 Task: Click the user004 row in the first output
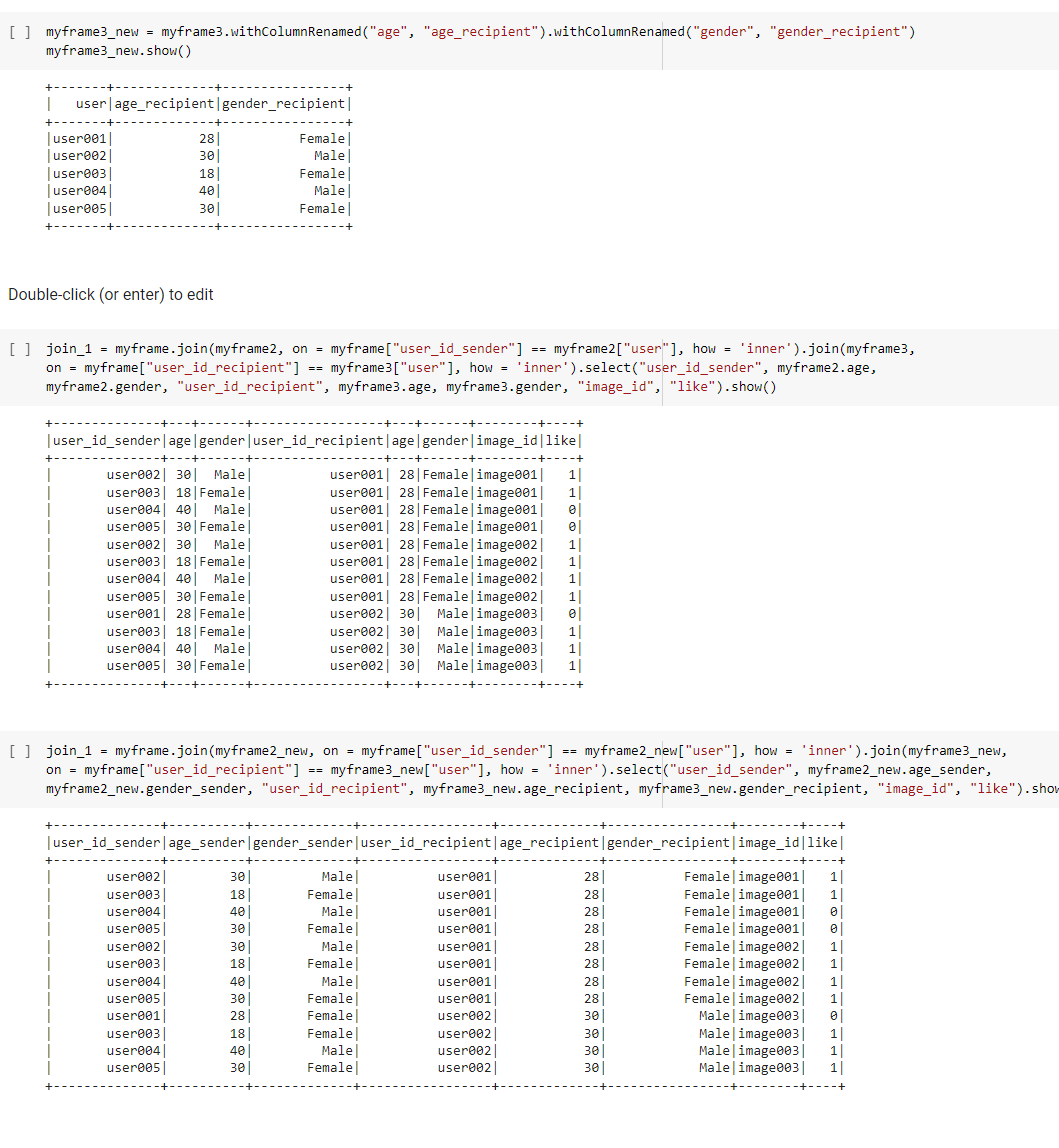tap(199, 190)
